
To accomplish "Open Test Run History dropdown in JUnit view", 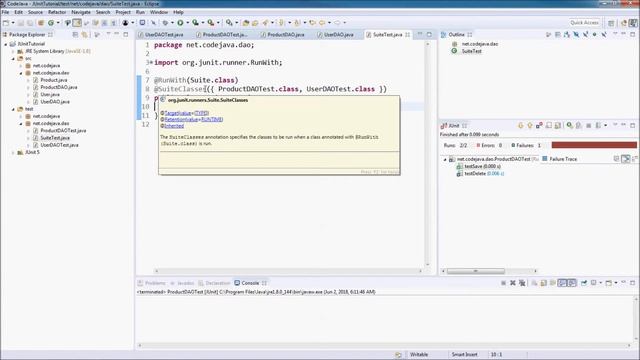I will tap(605, 126).
